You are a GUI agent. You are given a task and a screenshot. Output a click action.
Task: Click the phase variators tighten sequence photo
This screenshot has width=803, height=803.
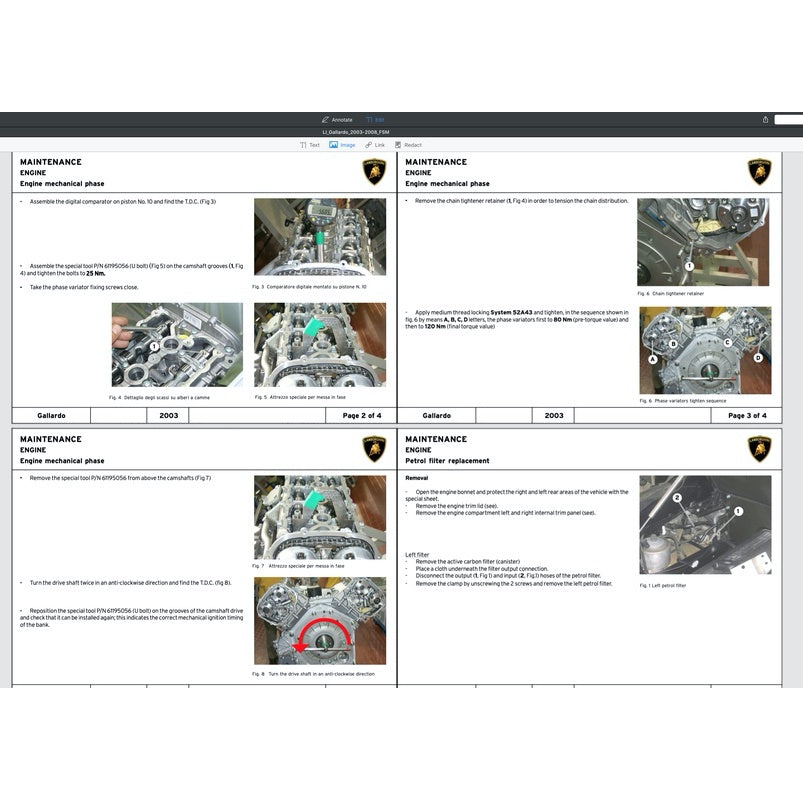[705, 350]
